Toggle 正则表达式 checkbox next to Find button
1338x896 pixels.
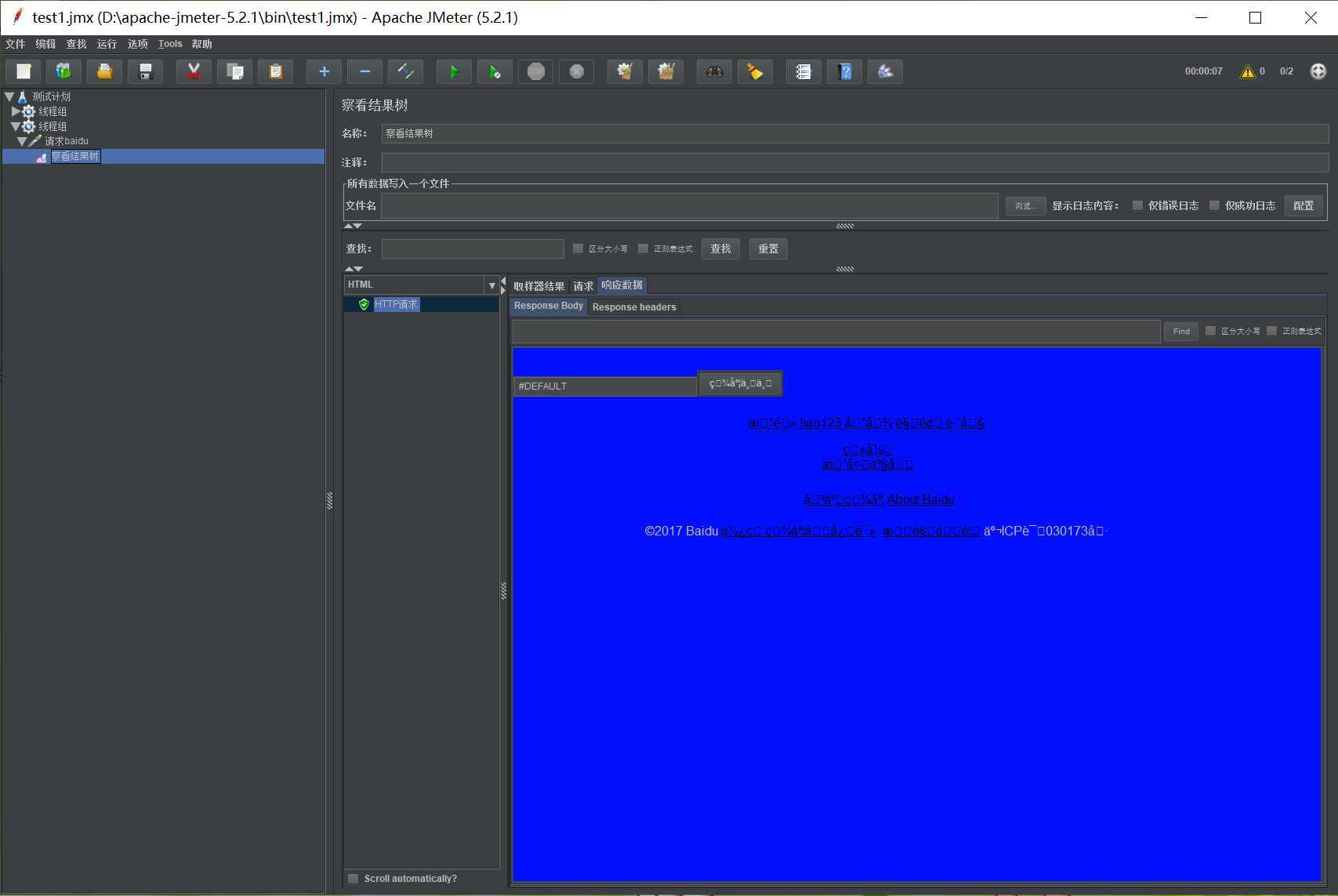point(1271,331)
